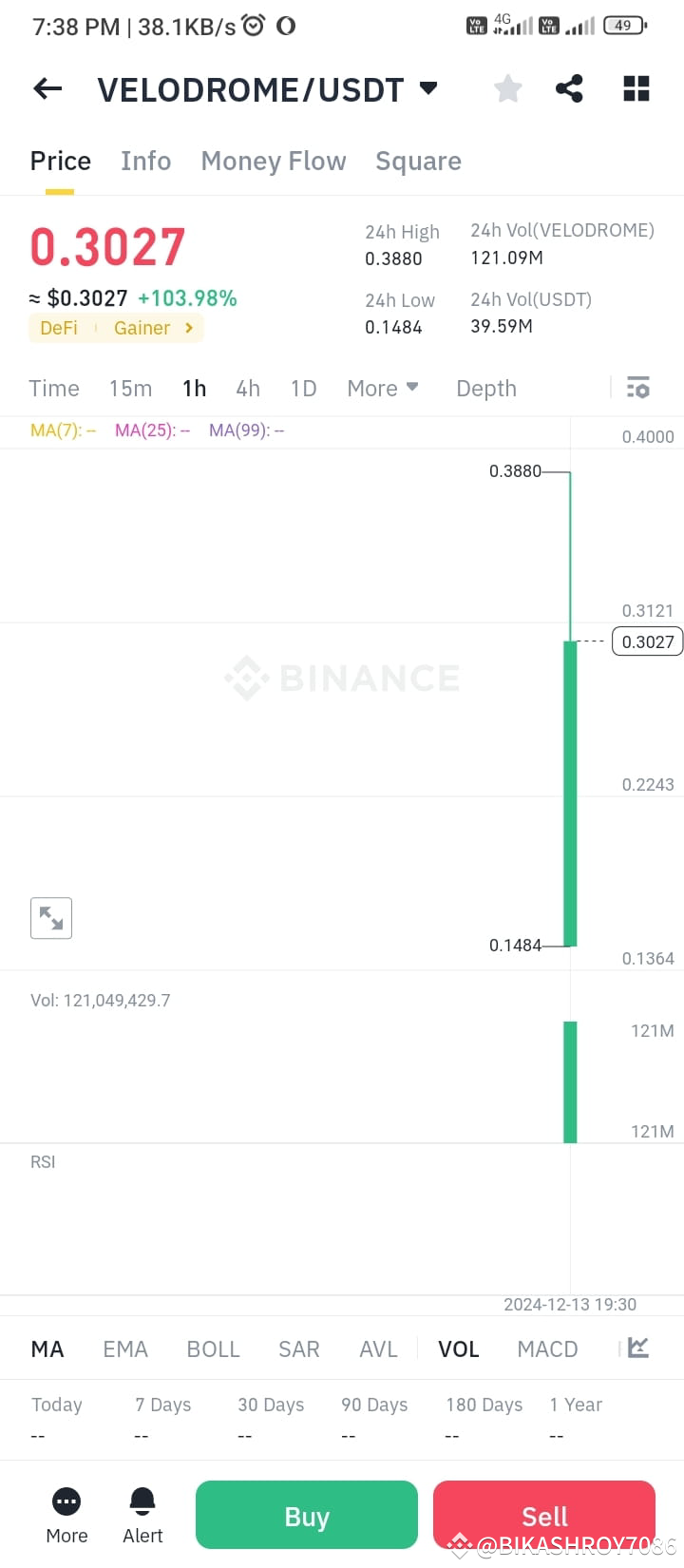Click the green price candlestick
Image resolution: width=684 pixels, height=1568 pixels.
tap(570, 794)
